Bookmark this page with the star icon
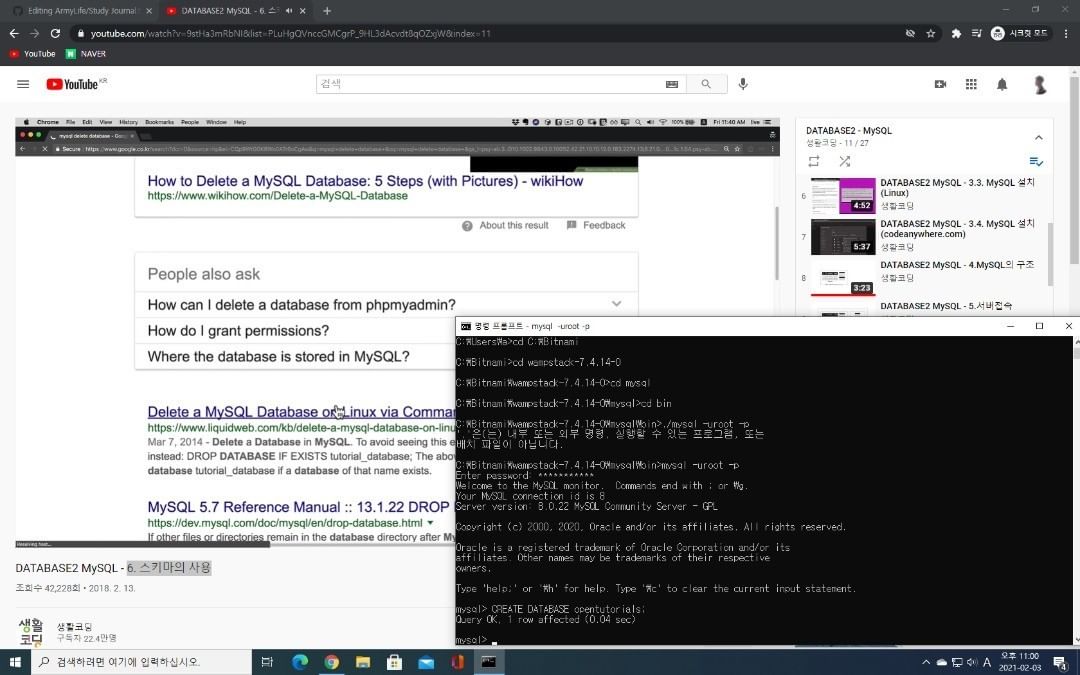1080x675 pixels. [931, 33]
